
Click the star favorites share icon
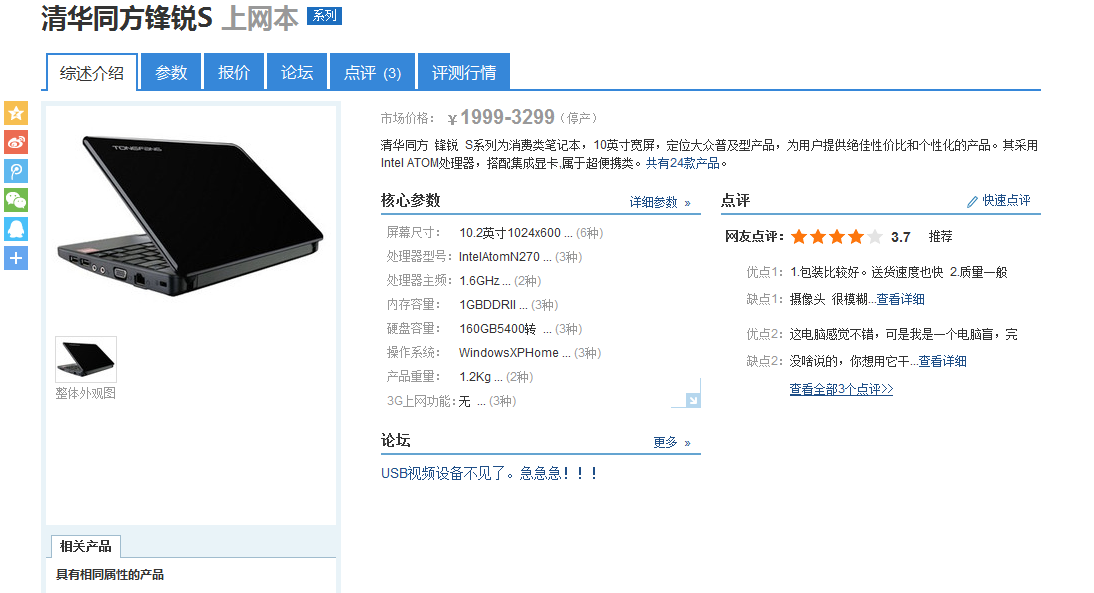tap(16, 113)
